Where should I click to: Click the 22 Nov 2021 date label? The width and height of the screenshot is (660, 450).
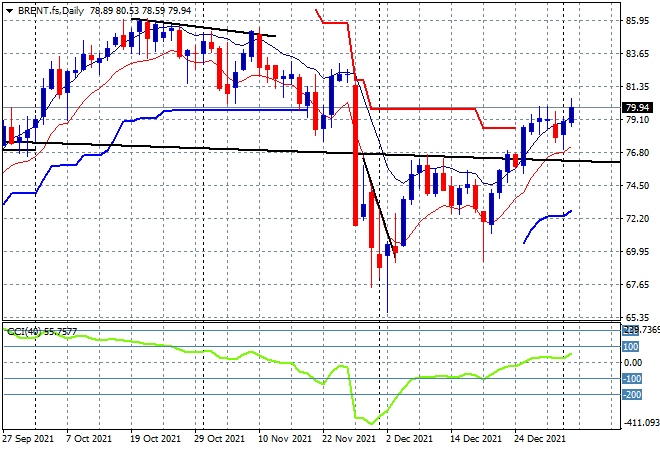349,439
